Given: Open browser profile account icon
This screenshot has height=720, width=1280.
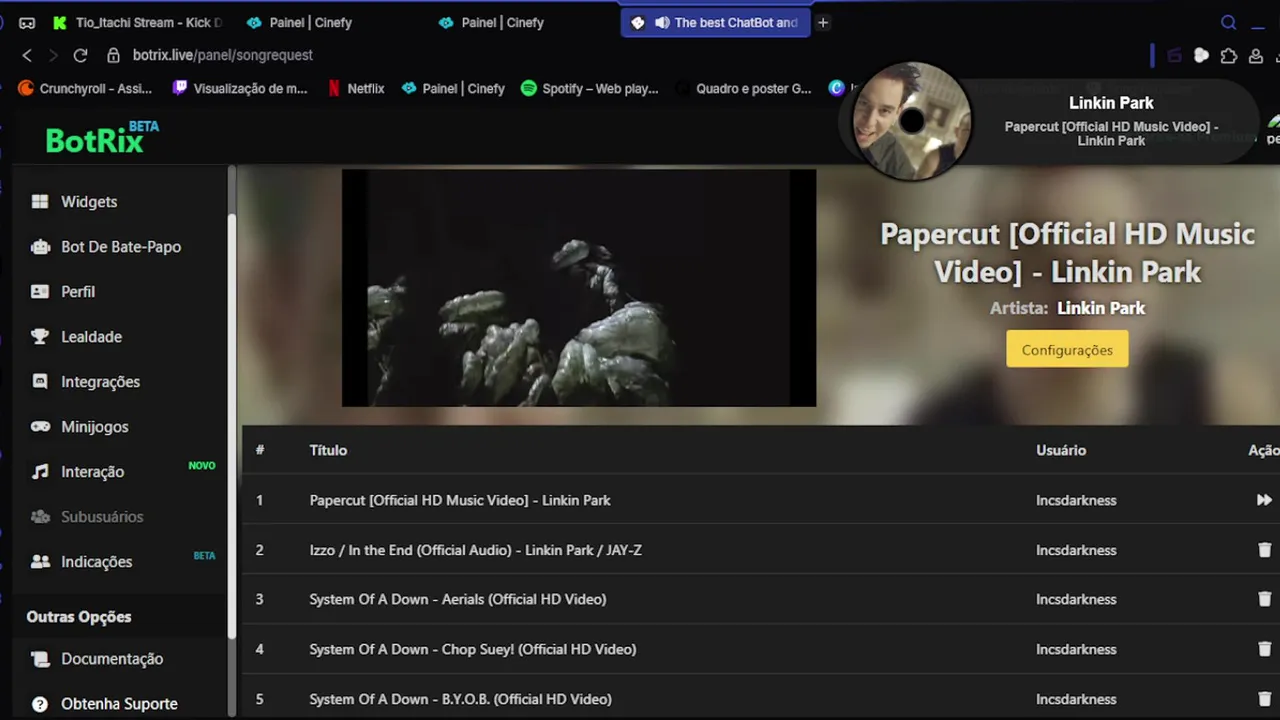Looking at the screenshot, I should pyautogui.click(x=1256, y=55).
